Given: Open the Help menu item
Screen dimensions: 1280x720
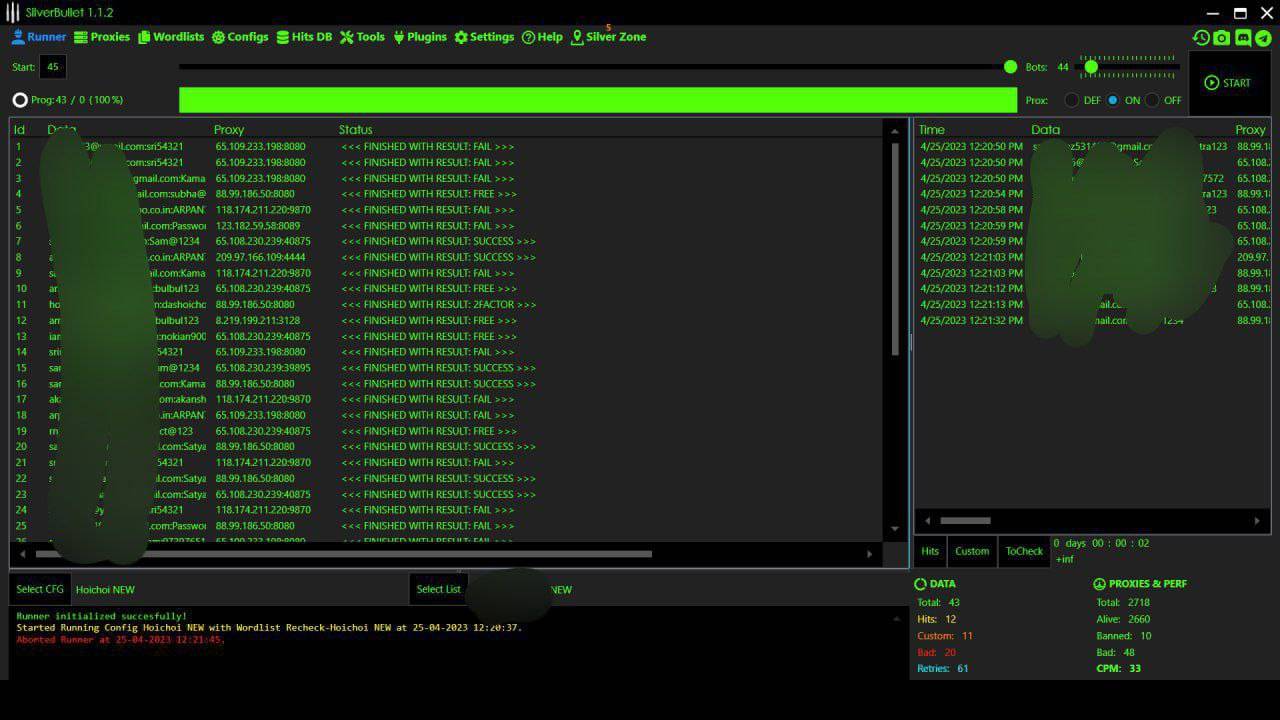Looking at the screenshot, I should 542,37.
